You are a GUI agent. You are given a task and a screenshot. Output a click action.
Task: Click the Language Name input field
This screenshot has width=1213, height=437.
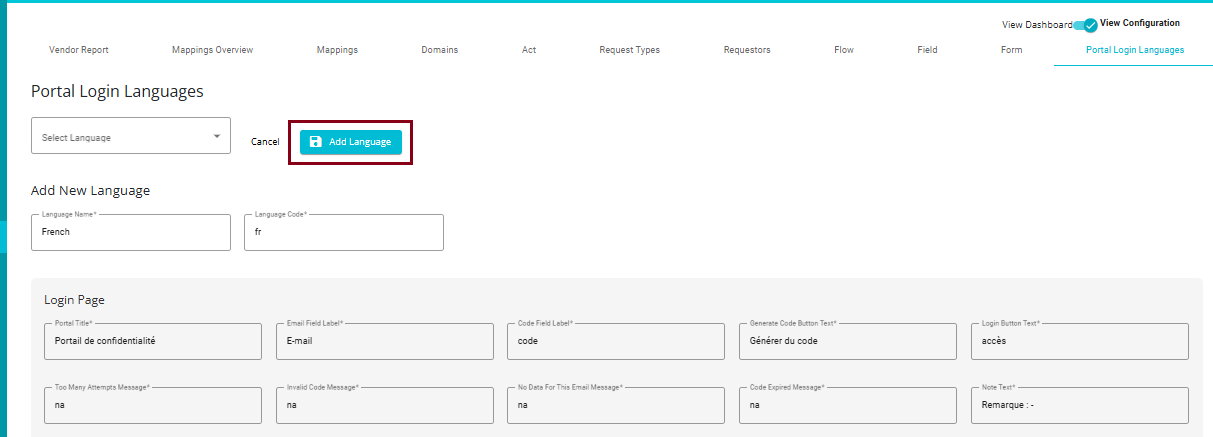(x=131, y=232)
